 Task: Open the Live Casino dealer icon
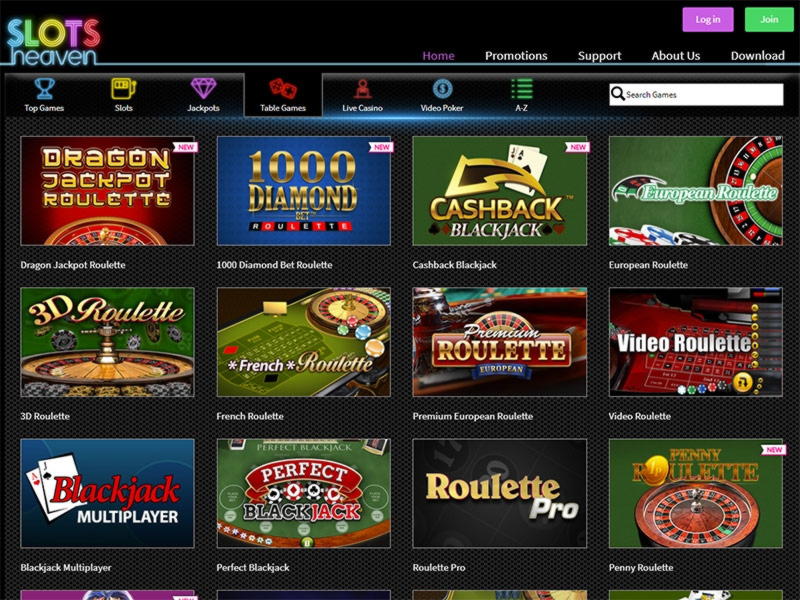(362, 89)
